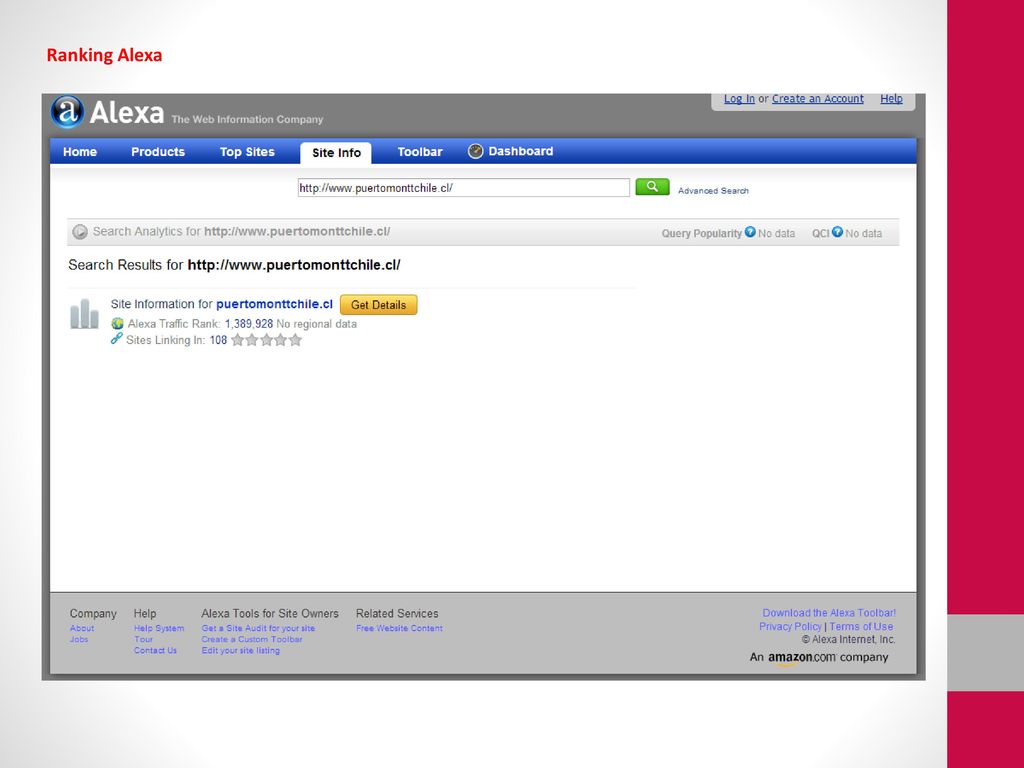Click the traffic rank value 1,389,928
This screenshot has height=768, width=1024.
click(x=249, y=324)
